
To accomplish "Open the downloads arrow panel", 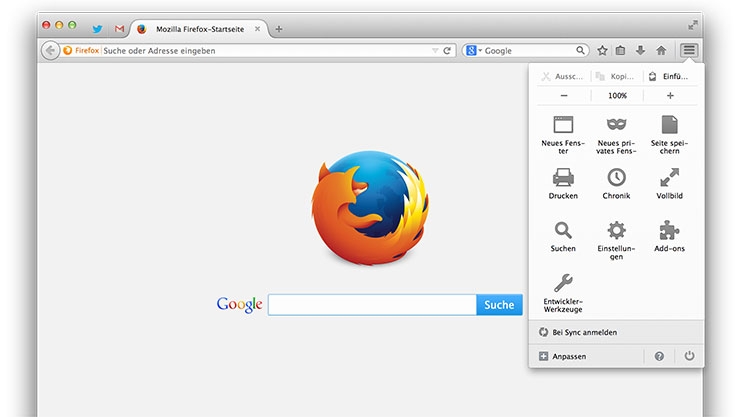I will click(640, 50).
